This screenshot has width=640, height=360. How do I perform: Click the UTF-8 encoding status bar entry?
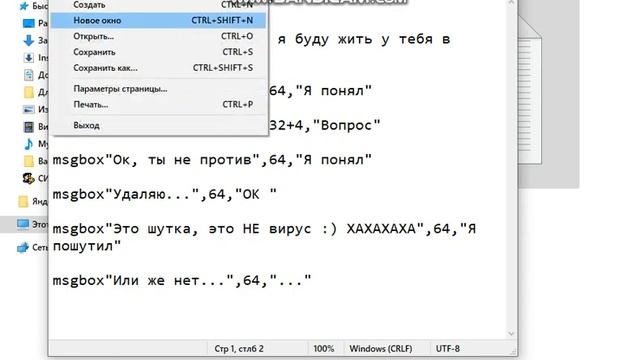click(x=448, y=349)
